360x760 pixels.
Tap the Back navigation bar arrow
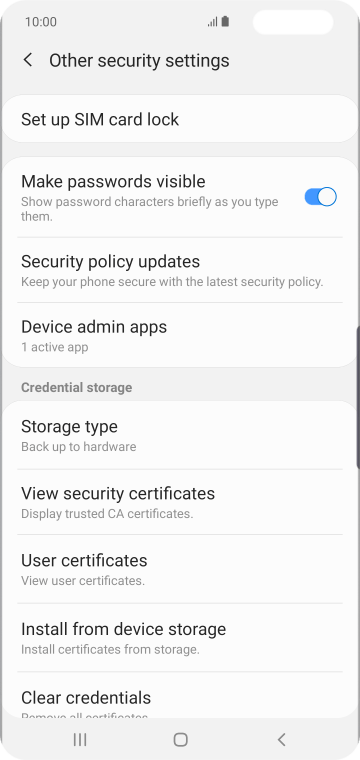click(x=282, y=739)
